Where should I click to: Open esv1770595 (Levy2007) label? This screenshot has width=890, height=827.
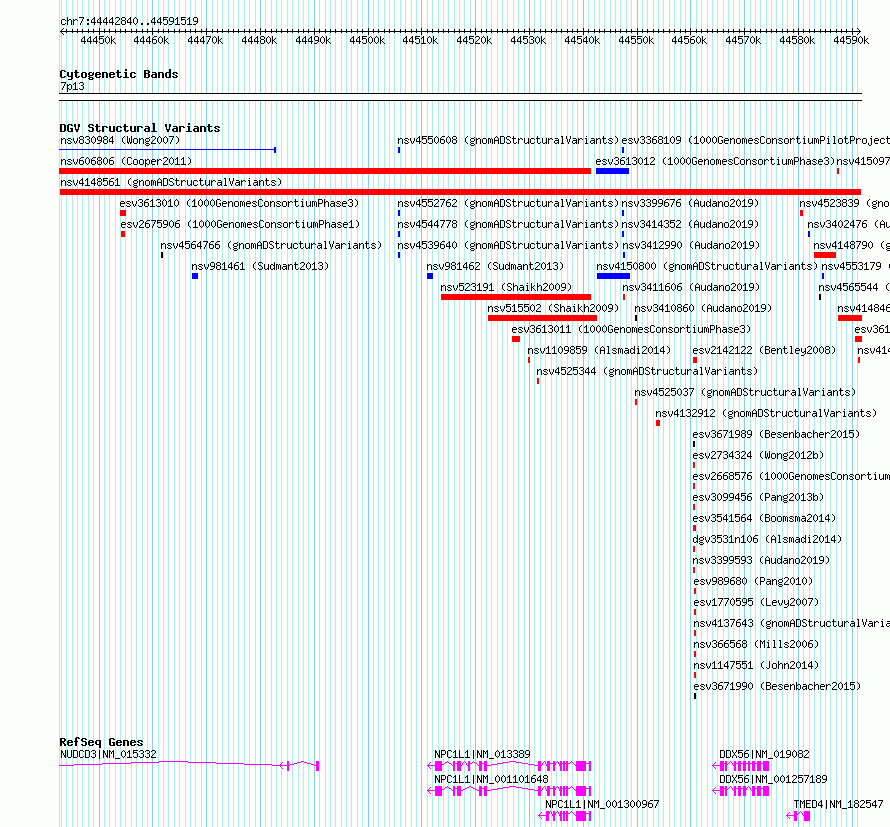(x=757, y=602)
